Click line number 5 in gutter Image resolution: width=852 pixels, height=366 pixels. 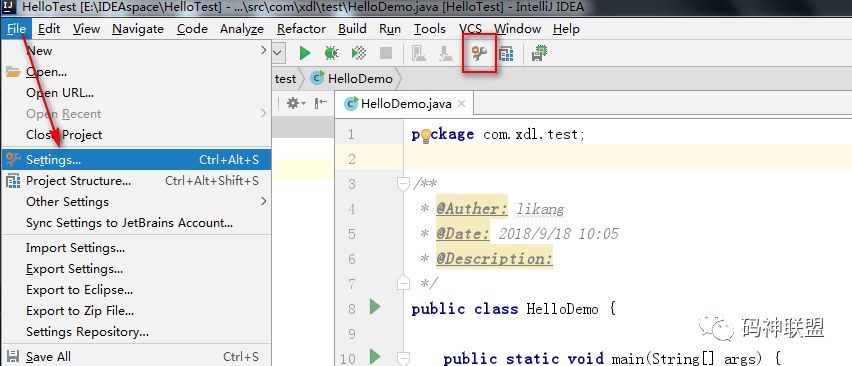(351, 234)
